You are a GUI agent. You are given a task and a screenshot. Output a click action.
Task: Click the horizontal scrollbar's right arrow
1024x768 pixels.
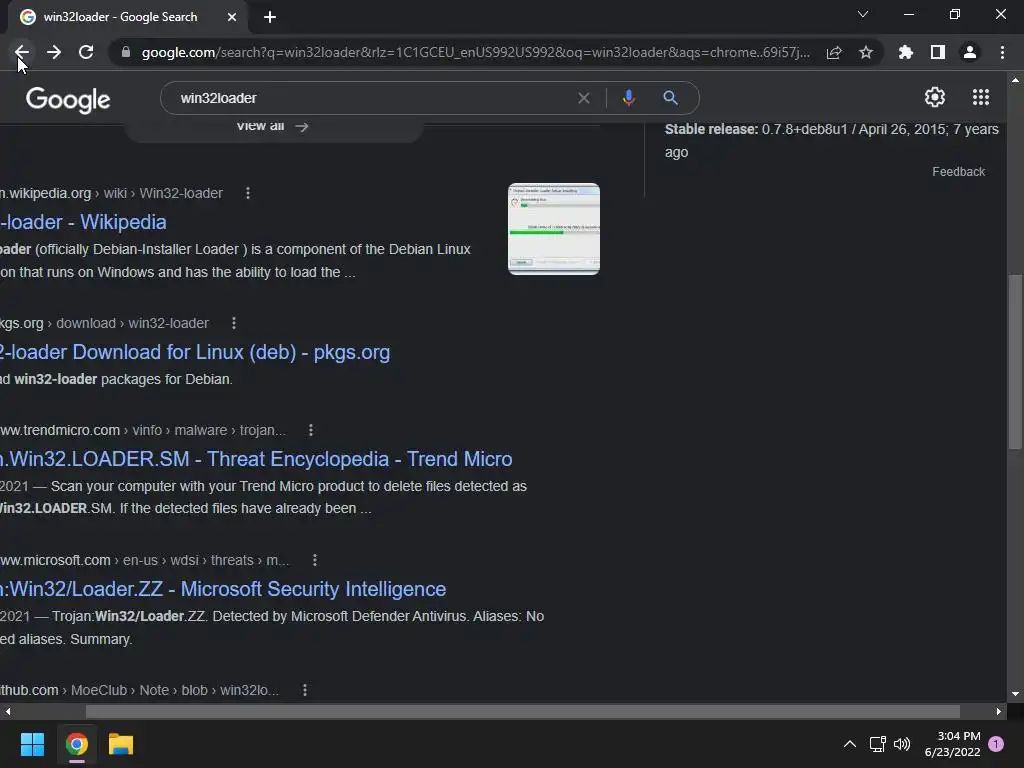coord(999,711)
